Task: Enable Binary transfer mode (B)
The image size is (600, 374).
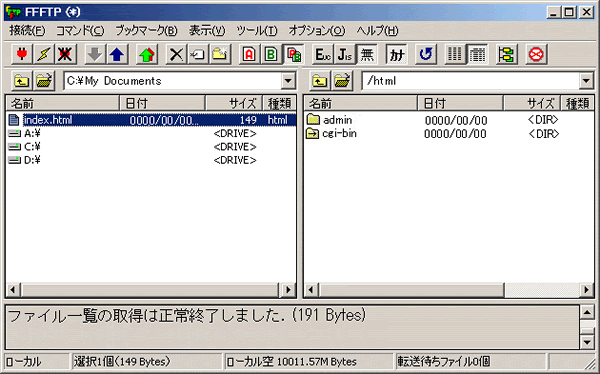Action: pos(271,54)
